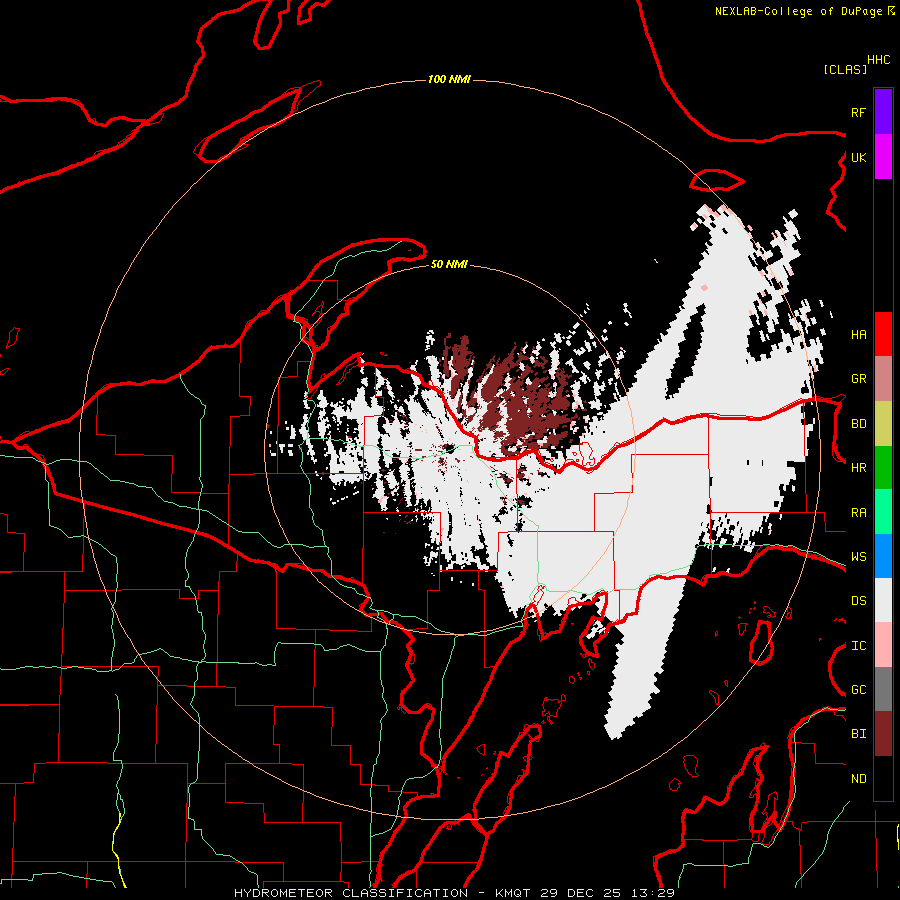Pick the HR green legend swatch
Screen dimensions: 900x900
click(883, 468)
